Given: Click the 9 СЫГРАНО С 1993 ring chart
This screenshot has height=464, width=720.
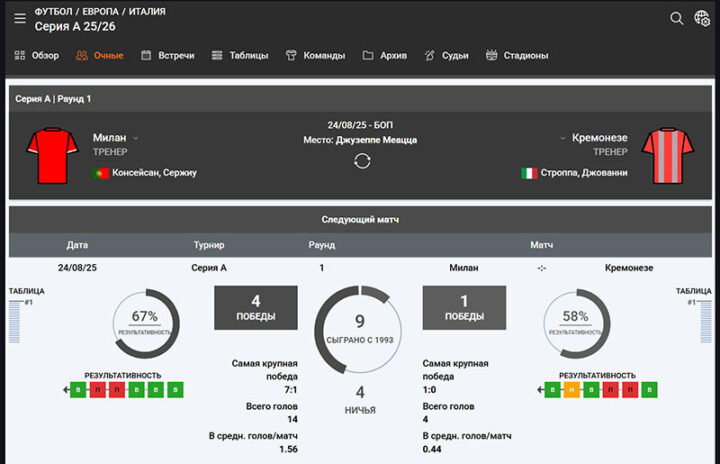Looking at the screenshot, I should (358, 329).
